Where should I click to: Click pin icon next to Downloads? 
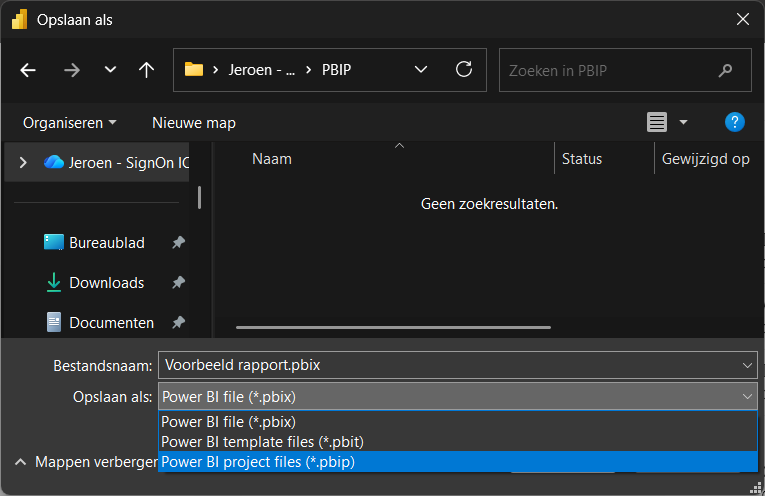click(x=179, y=282)
